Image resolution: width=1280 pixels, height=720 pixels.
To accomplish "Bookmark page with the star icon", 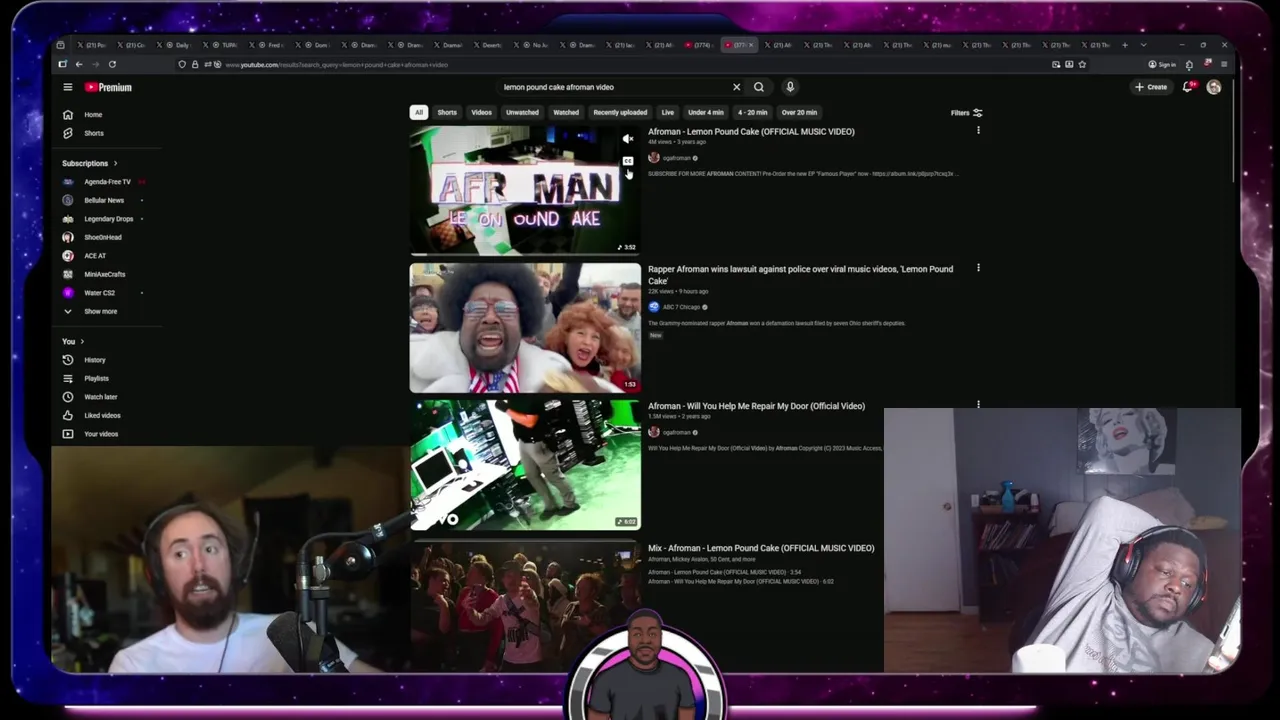I will coord(1082,64).
